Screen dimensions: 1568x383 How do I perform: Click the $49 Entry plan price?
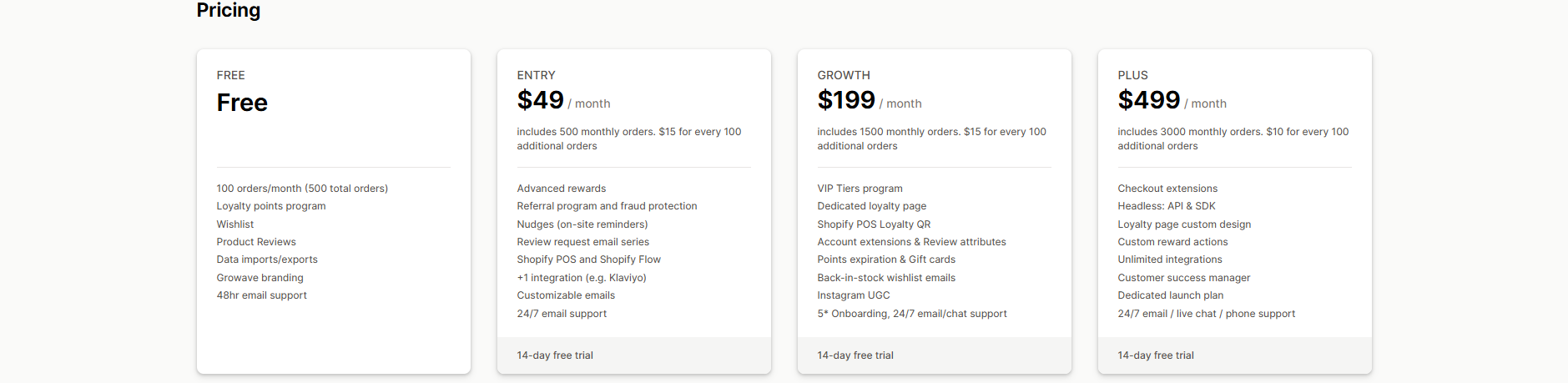[x=540, y=101]
